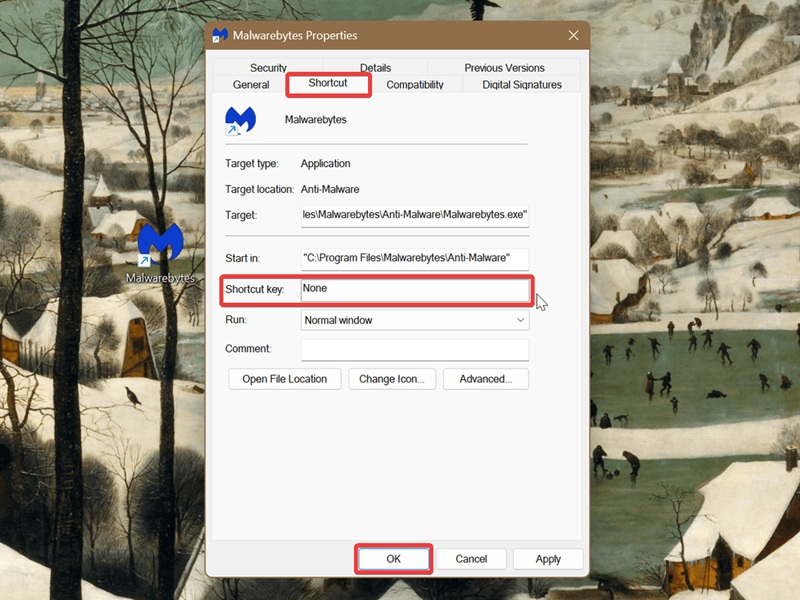The image size is (800, 600).
Task: Close the Malwarebytes Properties dialog
Action: point(573,35)
